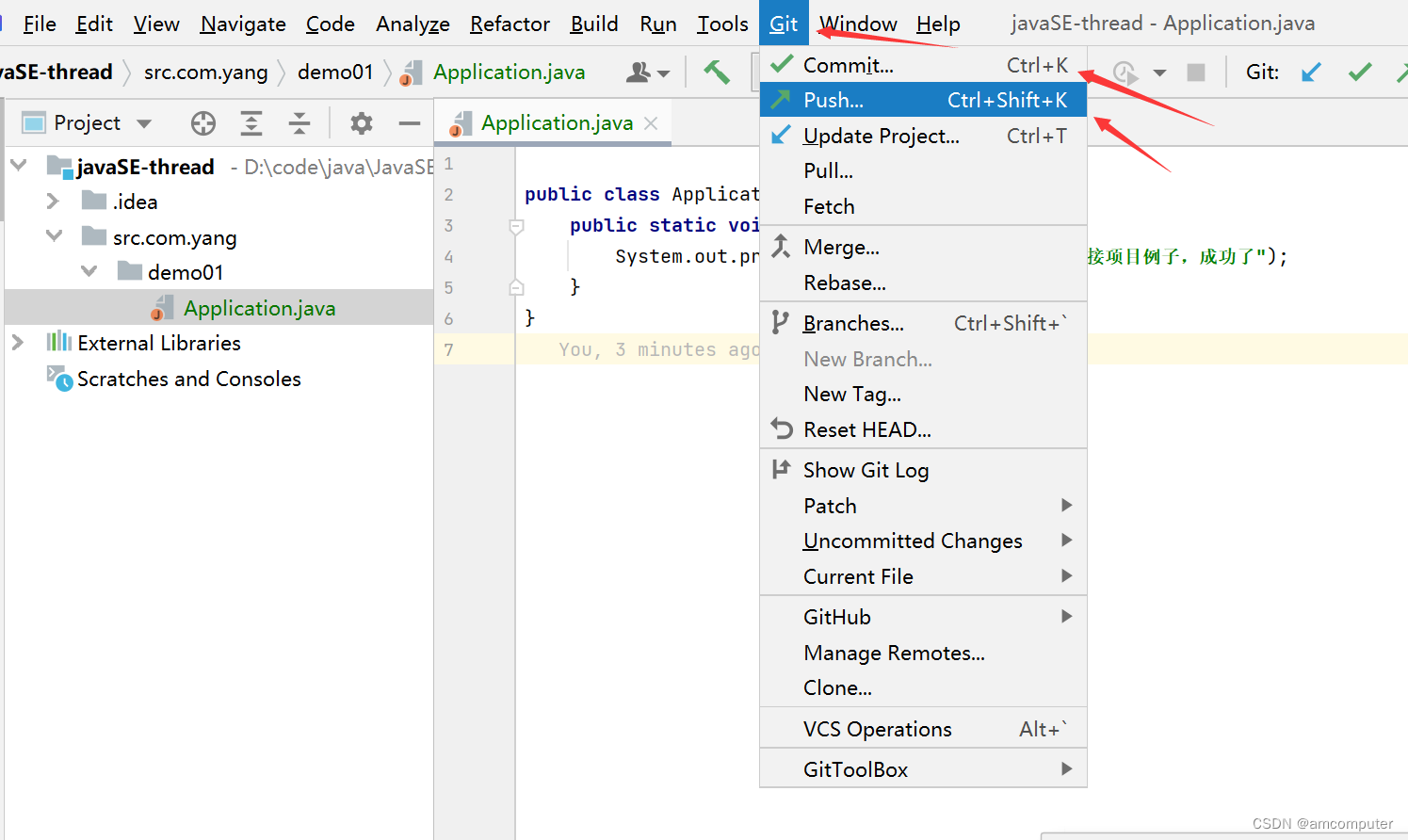Open Project panel settings gear
Image resolution: width=1408 pixels, height=840 pixels.
[x=362, y=122]
